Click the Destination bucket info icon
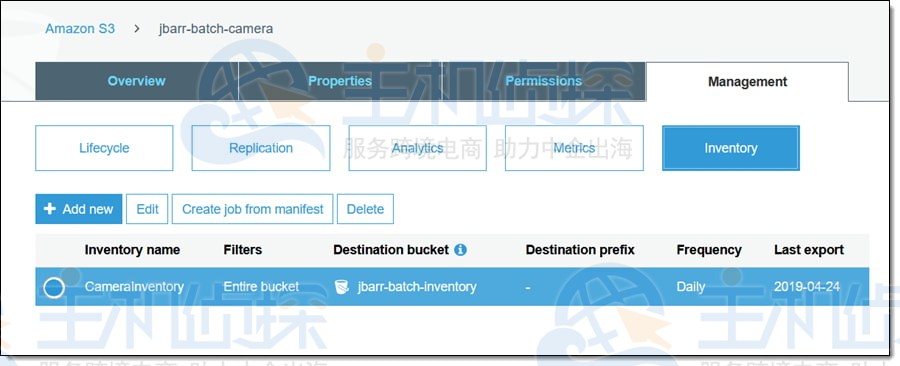Viewport: 900px width, 366px height. pyautogui.click(x=460, y=250)
